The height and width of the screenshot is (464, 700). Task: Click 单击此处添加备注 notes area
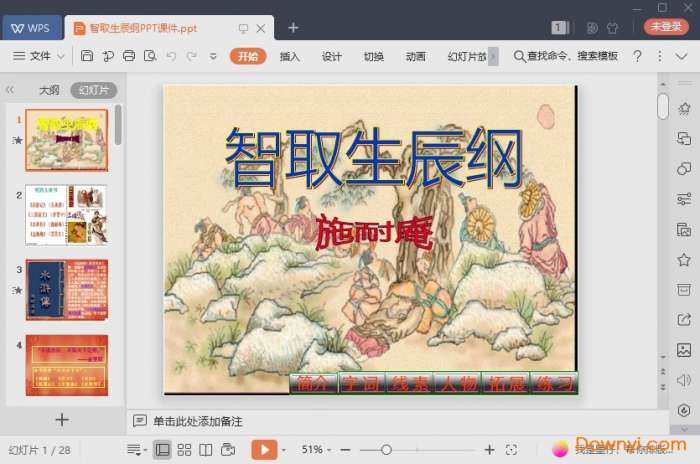click(198, 421)
